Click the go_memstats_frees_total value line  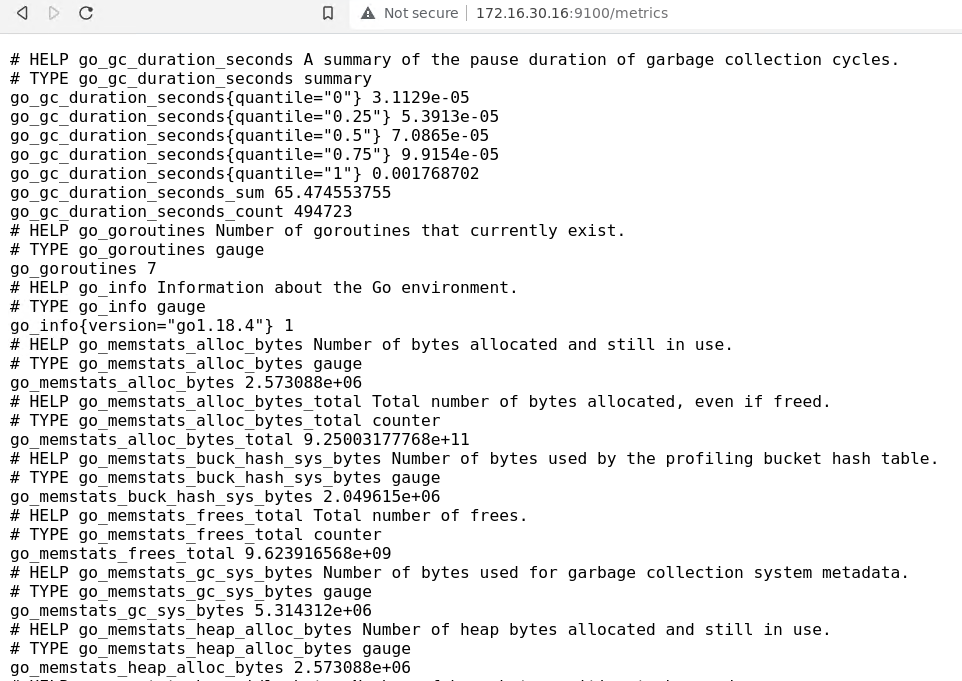tap(201, 554)
